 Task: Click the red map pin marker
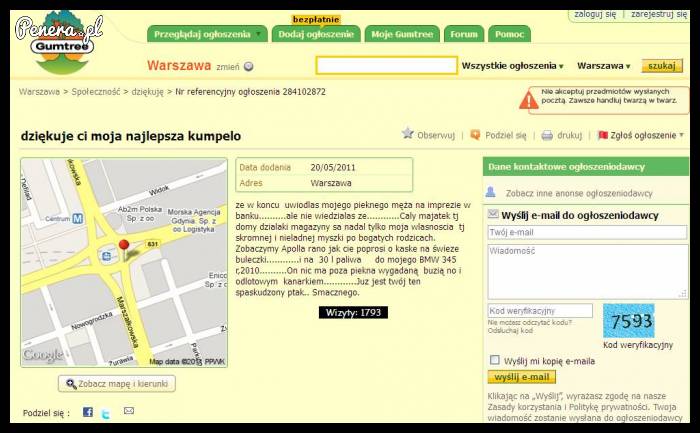pyautogui.click(x=124, y=247)
